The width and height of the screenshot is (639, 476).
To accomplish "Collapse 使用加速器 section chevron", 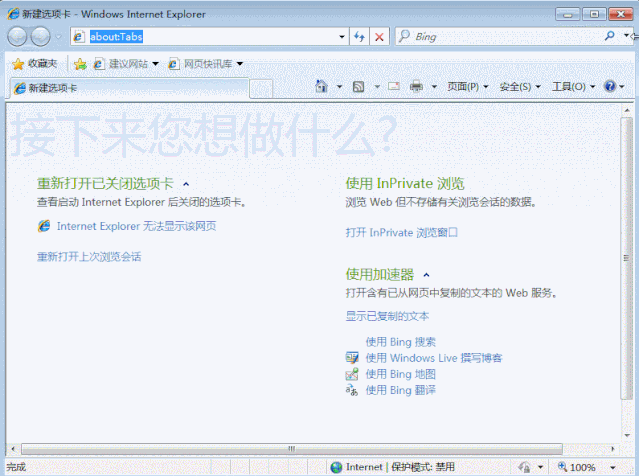I will [426, 275].
